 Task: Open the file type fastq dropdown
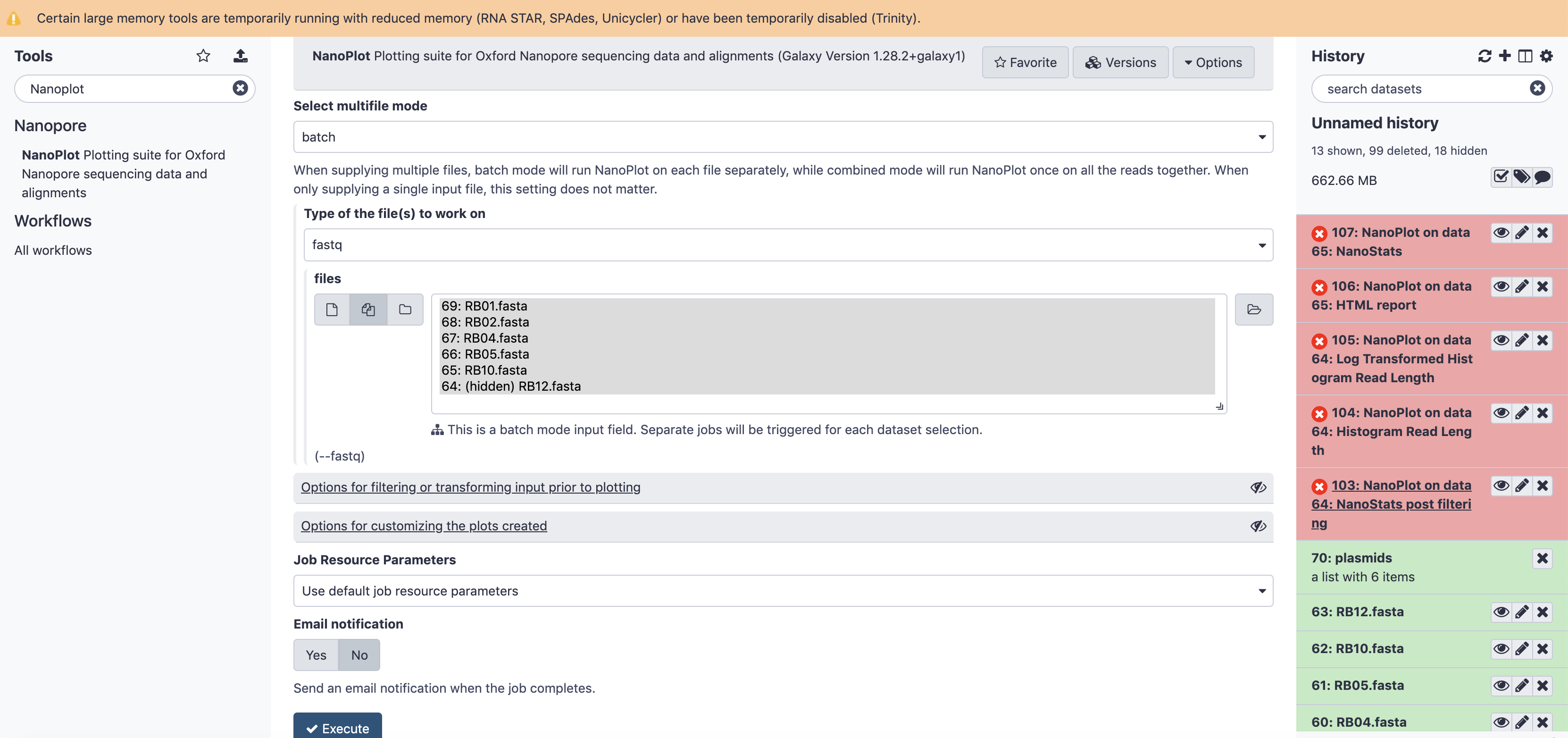pyautogui.click(x=788, y=245)
